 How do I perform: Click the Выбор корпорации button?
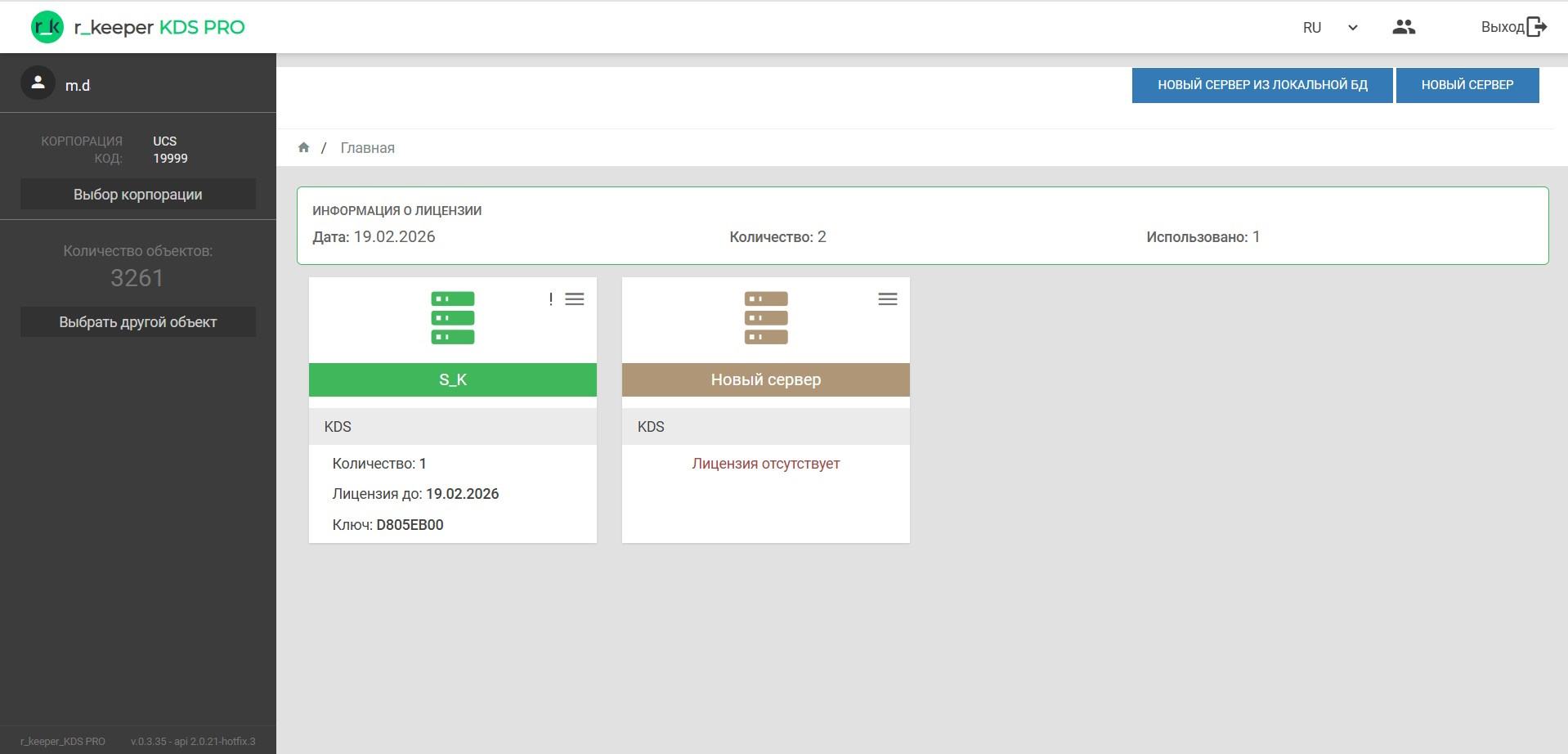[x=138, y=195]
